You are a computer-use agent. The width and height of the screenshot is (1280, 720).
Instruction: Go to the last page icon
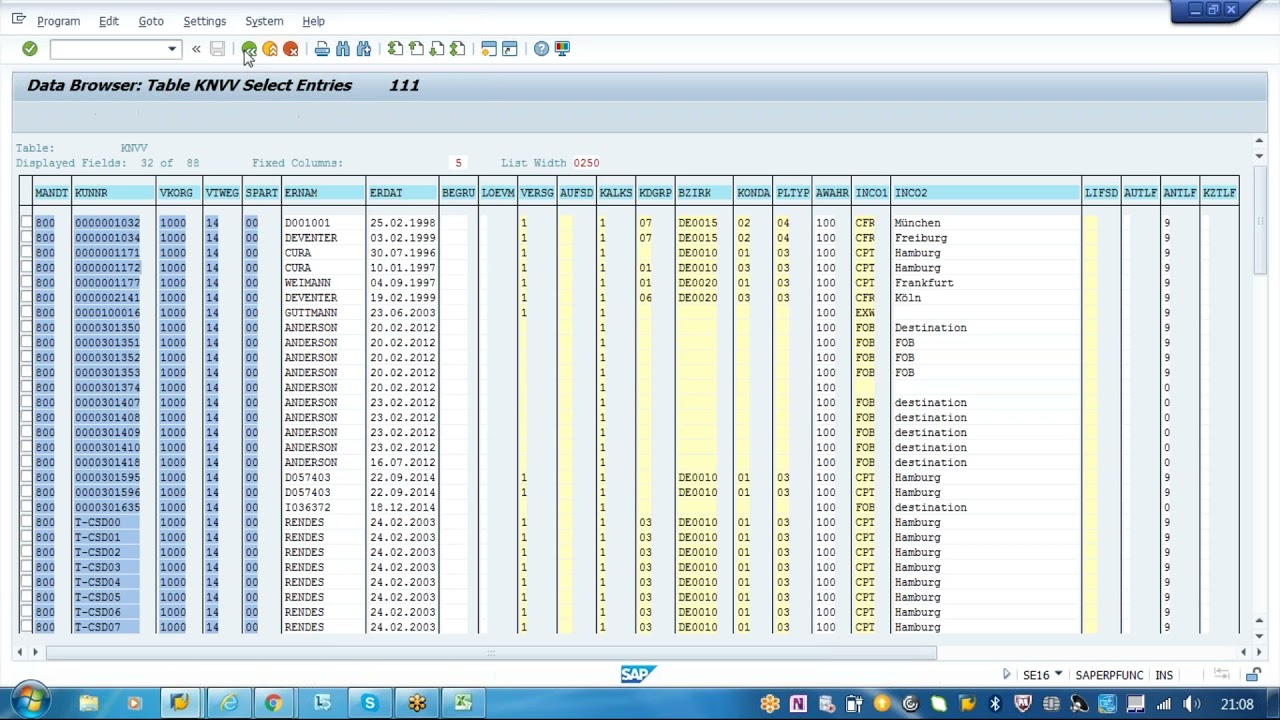[458, 49]
